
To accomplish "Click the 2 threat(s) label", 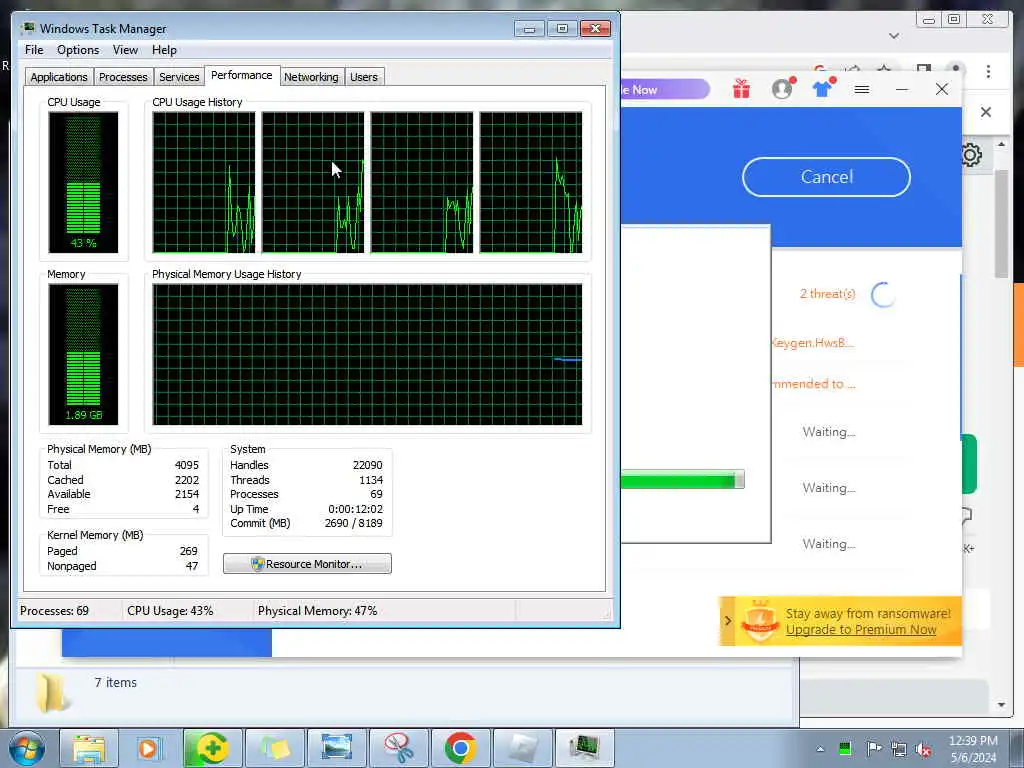I will click(x=827, y=294).
